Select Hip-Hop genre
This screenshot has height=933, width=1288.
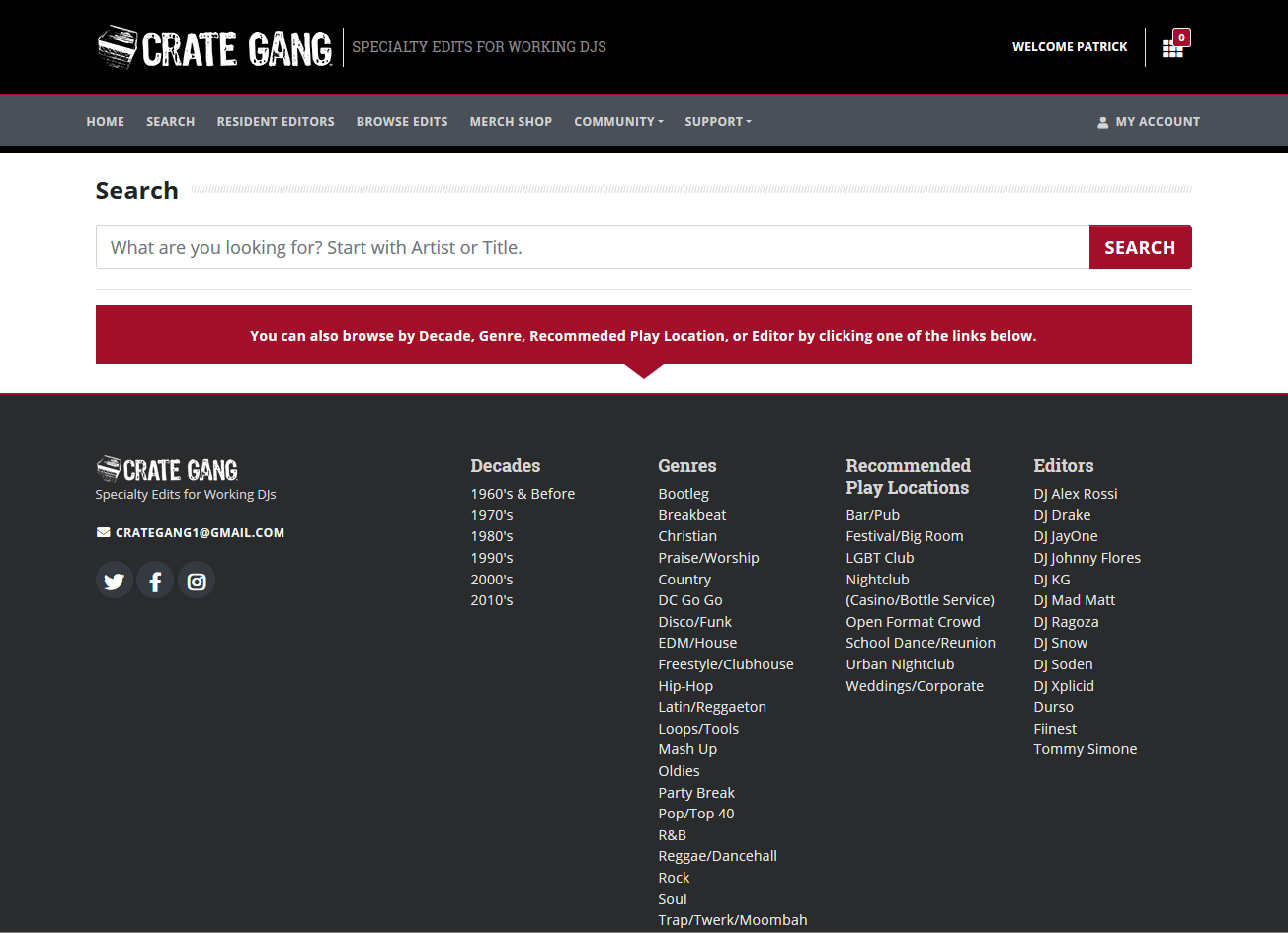(x=685, y=686)
